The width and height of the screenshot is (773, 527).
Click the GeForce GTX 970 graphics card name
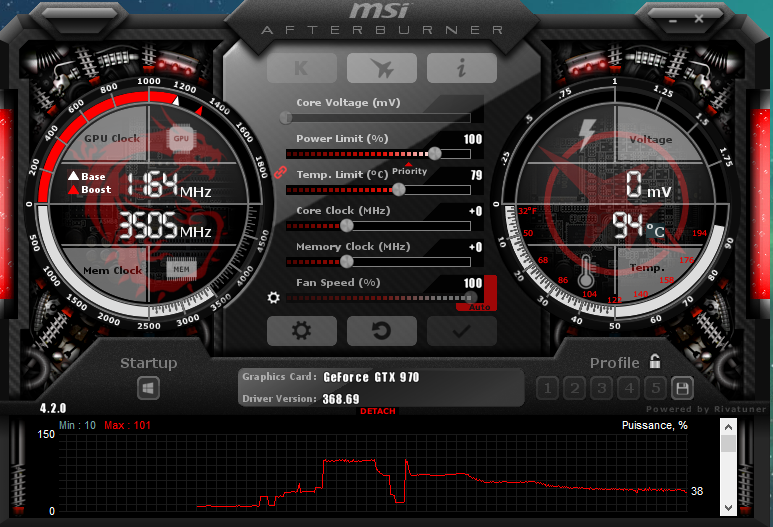pyautogui.click(x=371, y=377)
